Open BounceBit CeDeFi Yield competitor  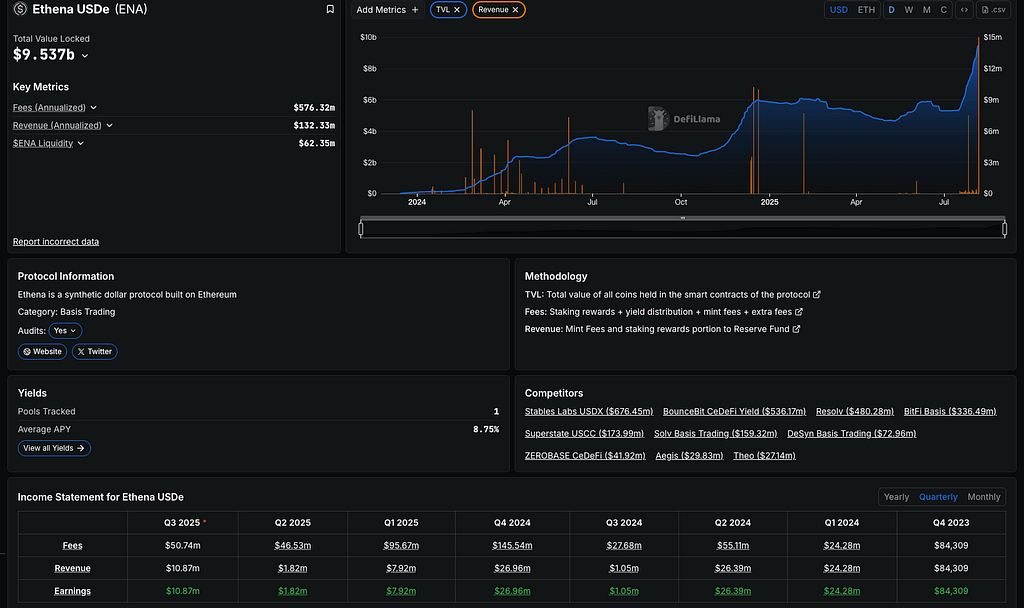click(x=734, y=411)
